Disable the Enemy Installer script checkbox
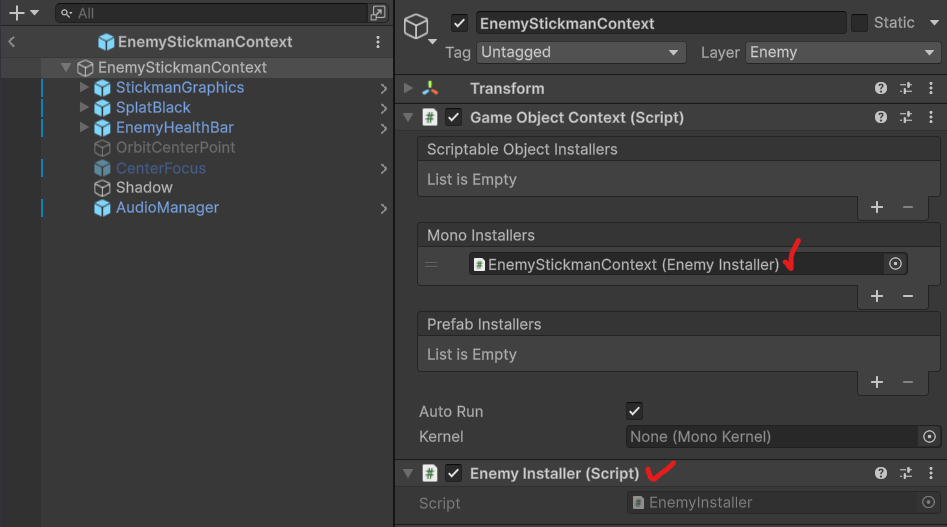This screenshot has height=527, width=947. click(454, 474)
